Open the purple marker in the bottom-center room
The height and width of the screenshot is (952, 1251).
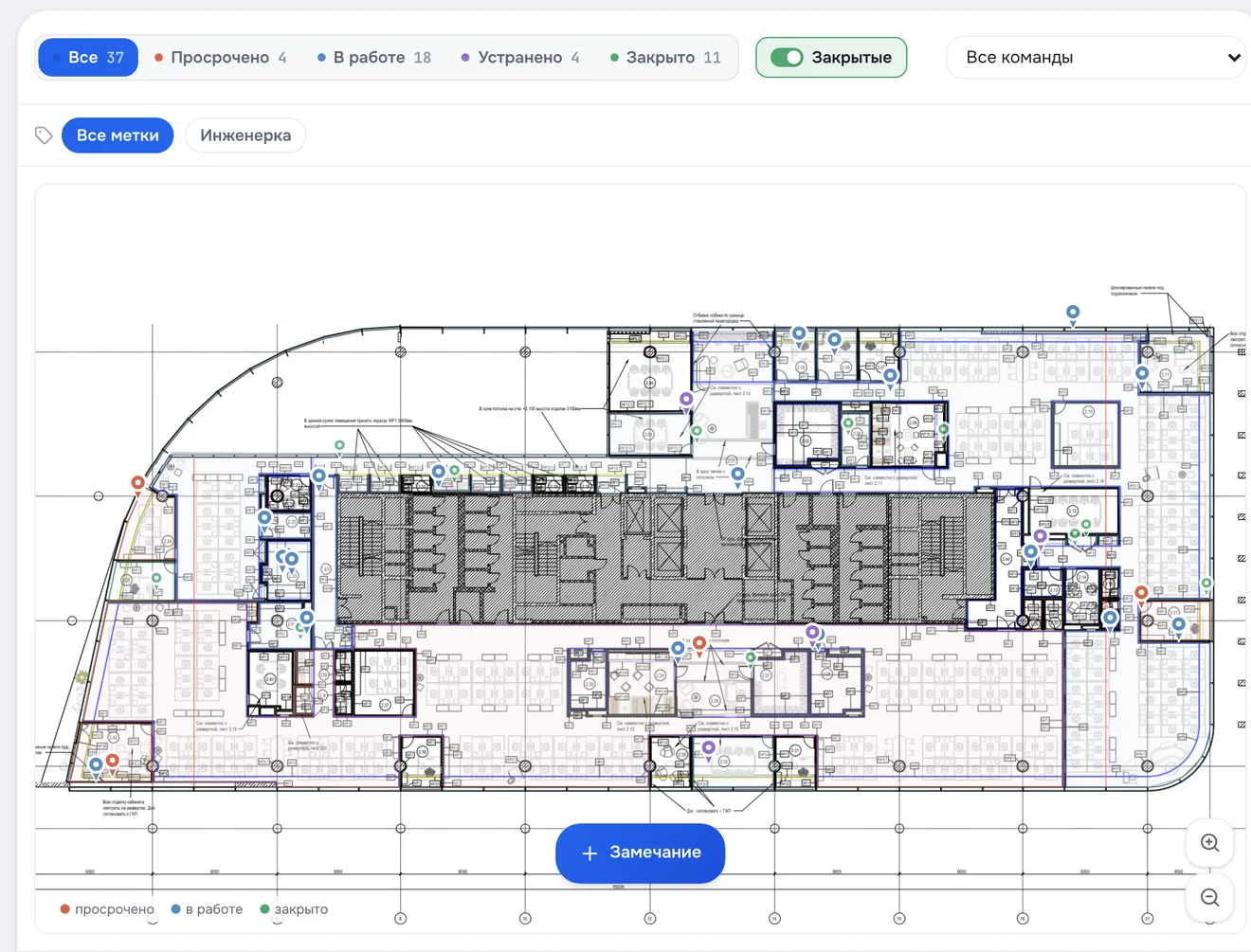click(x=709, y=750)
